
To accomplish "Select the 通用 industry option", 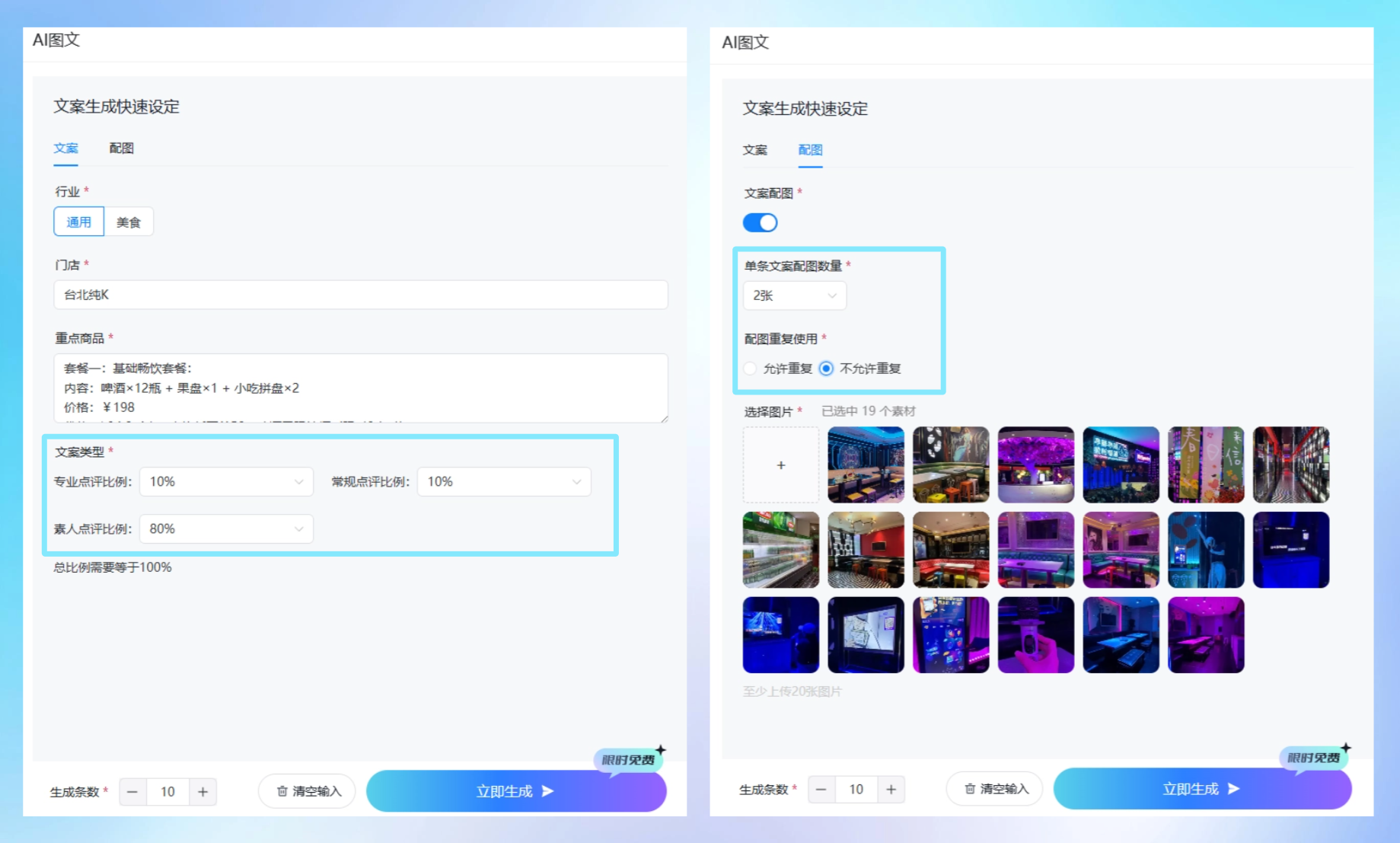I will (x=78, y=222).
